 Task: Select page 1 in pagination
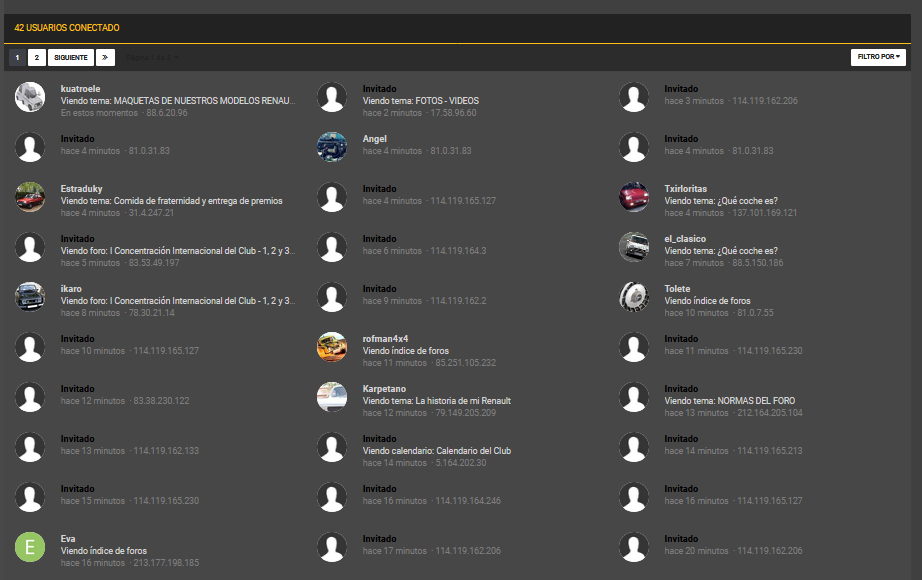17,58
